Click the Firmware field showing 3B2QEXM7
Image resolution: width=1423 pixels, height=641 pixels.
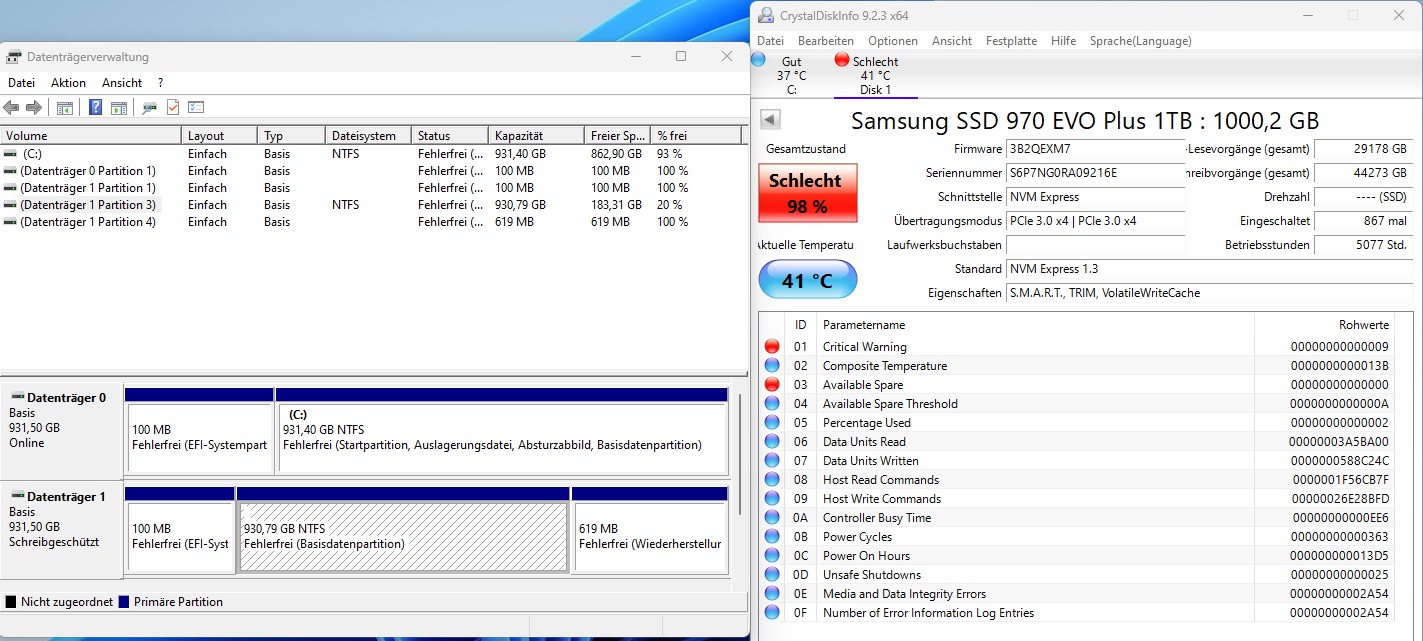(1095, 149)
